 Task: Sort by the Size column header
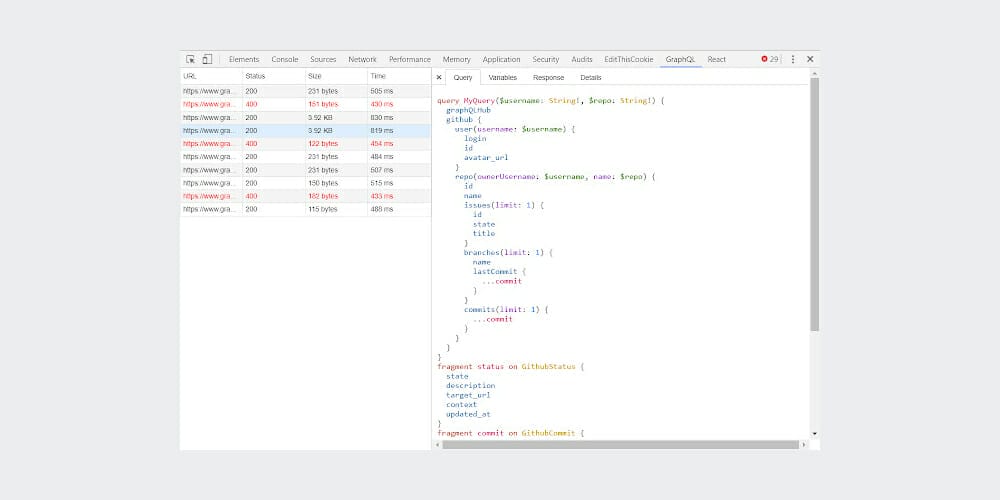[x=336, y=76]
